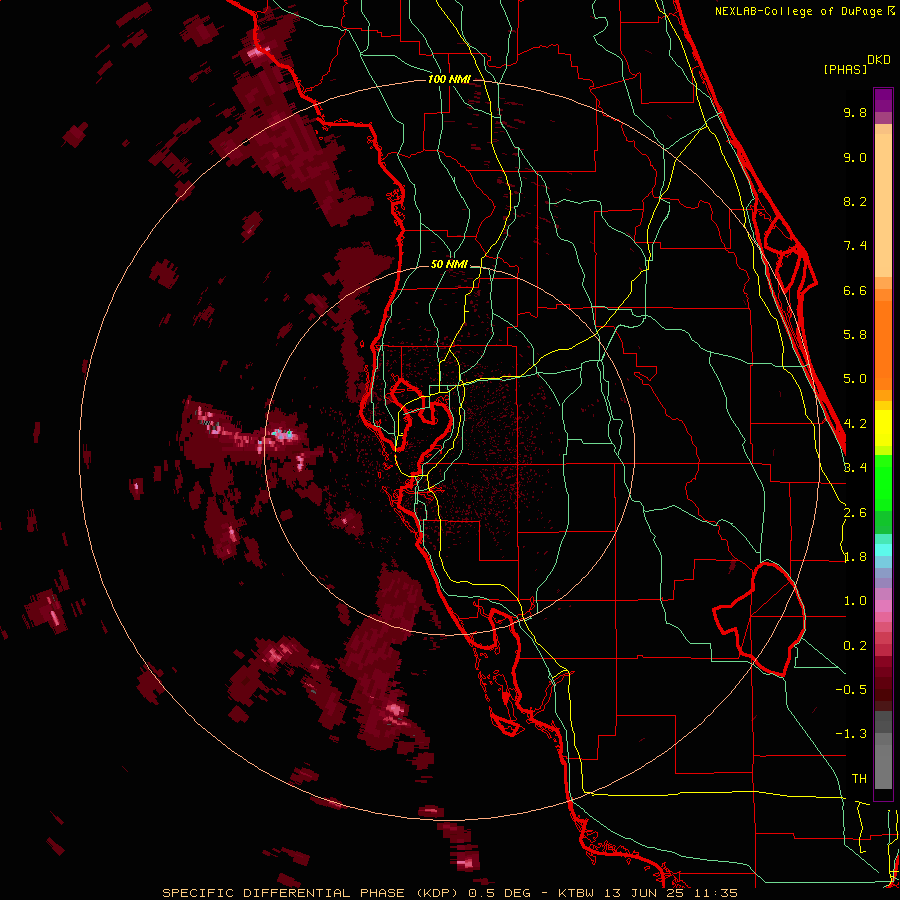Click the 9.8 value on the scale
Viewport: 900px width, 900px height.
[x=855, y=112]
